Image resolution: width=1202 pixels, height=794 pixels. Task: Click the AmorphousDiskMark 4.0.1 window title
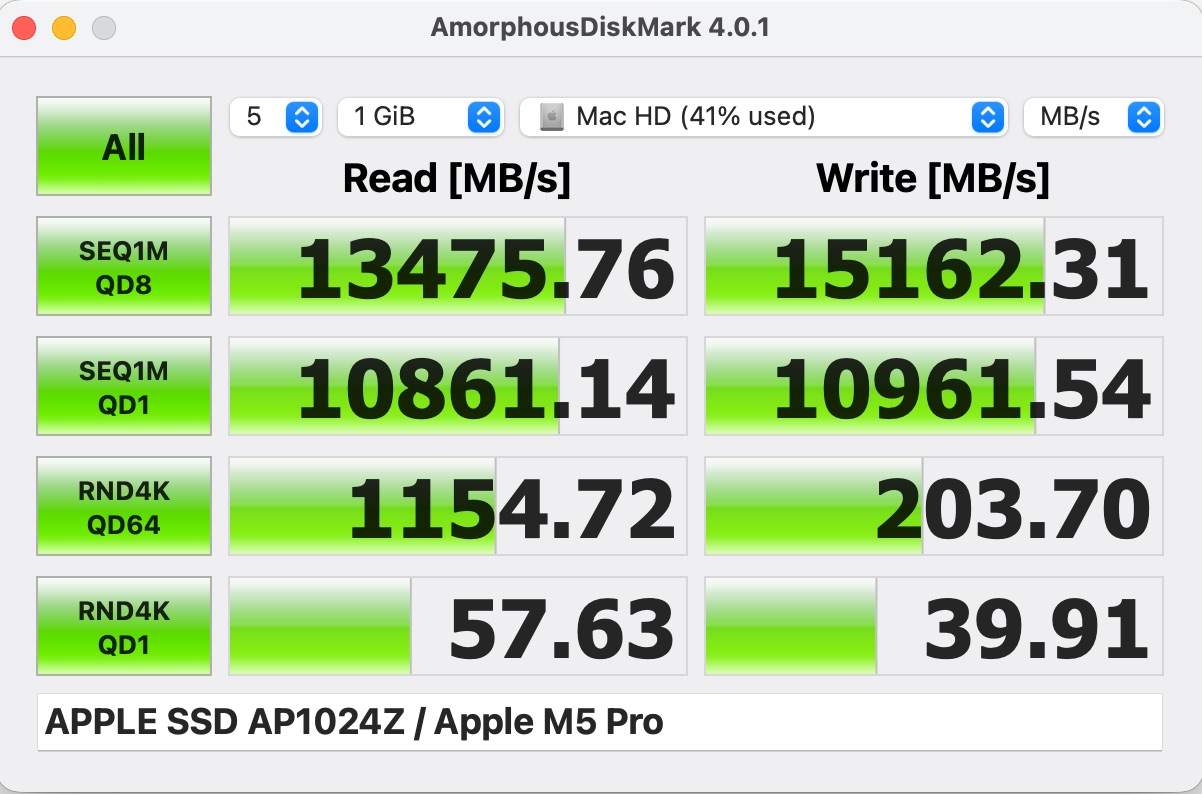[x=600, y=27]
